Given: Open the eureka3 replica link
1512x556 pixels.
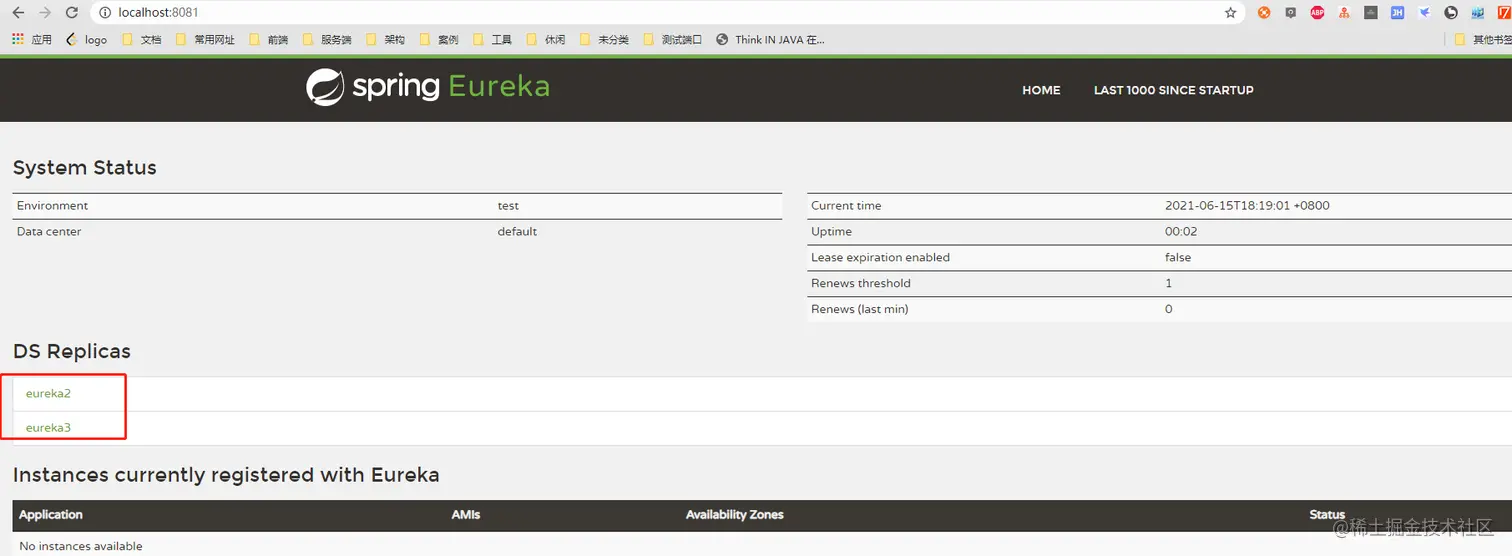Looking at the screenshot, I should (x=48, y=428).
